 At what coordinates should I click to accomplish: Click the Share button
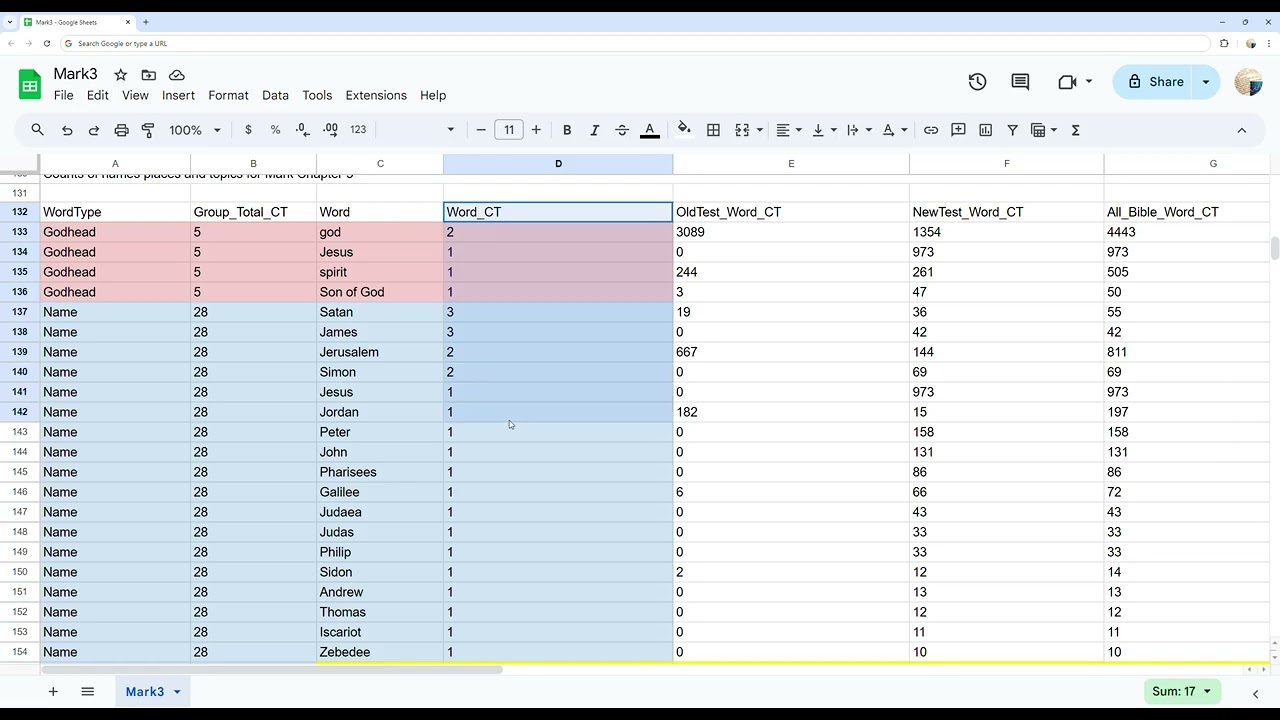coord(1154,82)
